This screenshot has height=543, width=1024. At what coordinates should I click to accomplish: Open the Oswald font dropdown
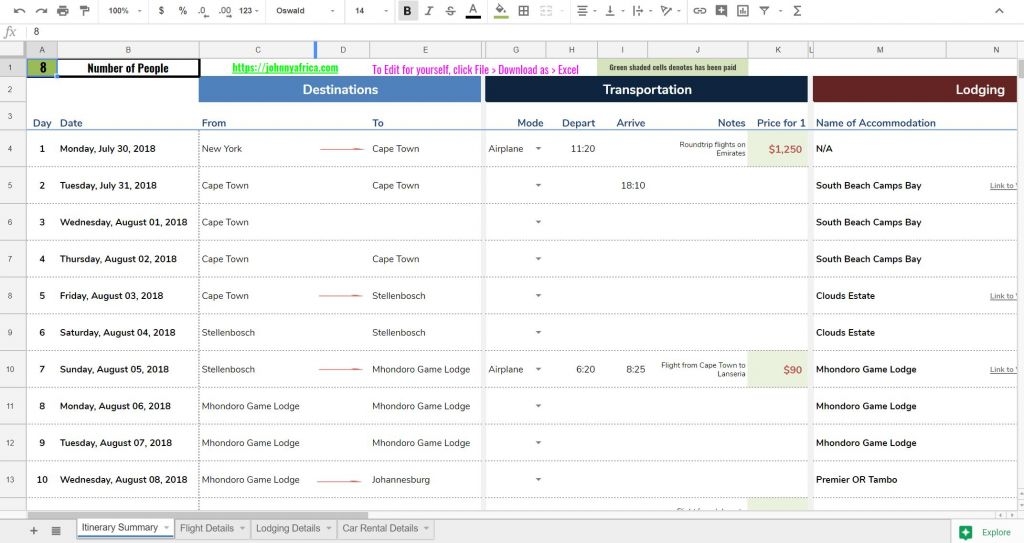click(x=305, y=11)
